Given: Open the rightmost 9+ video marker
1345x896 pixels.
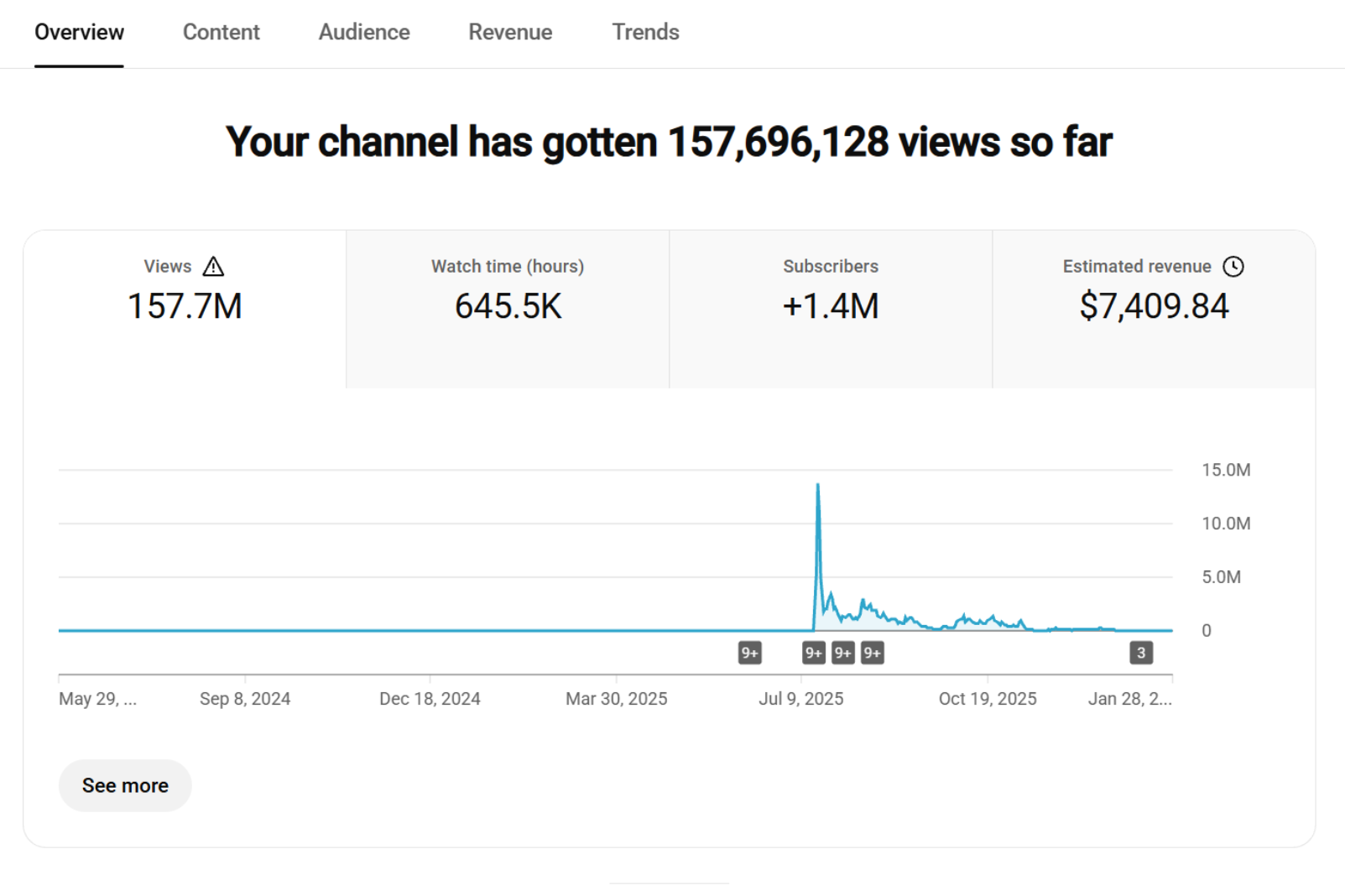Looking at the screenshot, I should [x=872, y=653].
